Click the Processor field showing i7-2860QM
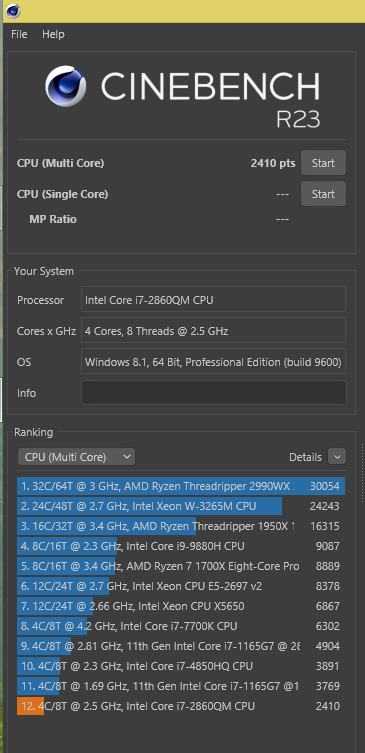 tap(214, 299)
